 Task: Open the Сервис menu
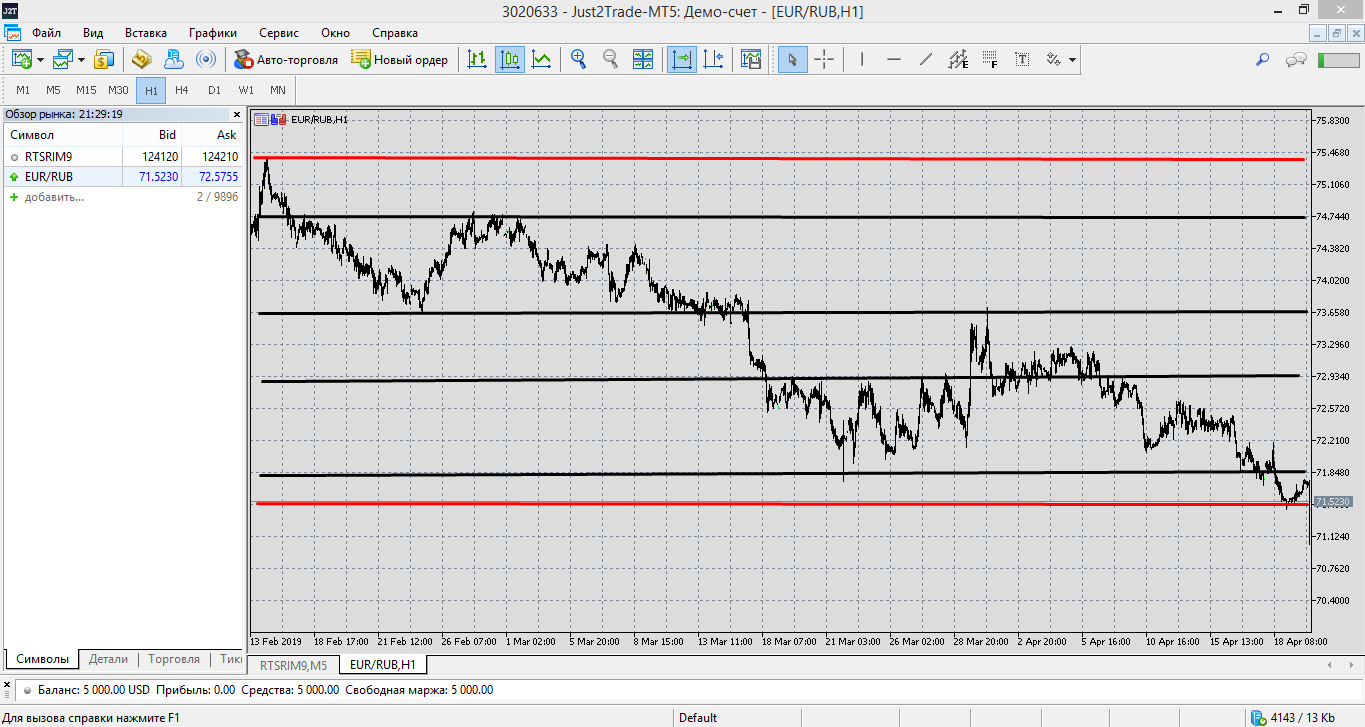pyautogui.click(x=278, y=32)
